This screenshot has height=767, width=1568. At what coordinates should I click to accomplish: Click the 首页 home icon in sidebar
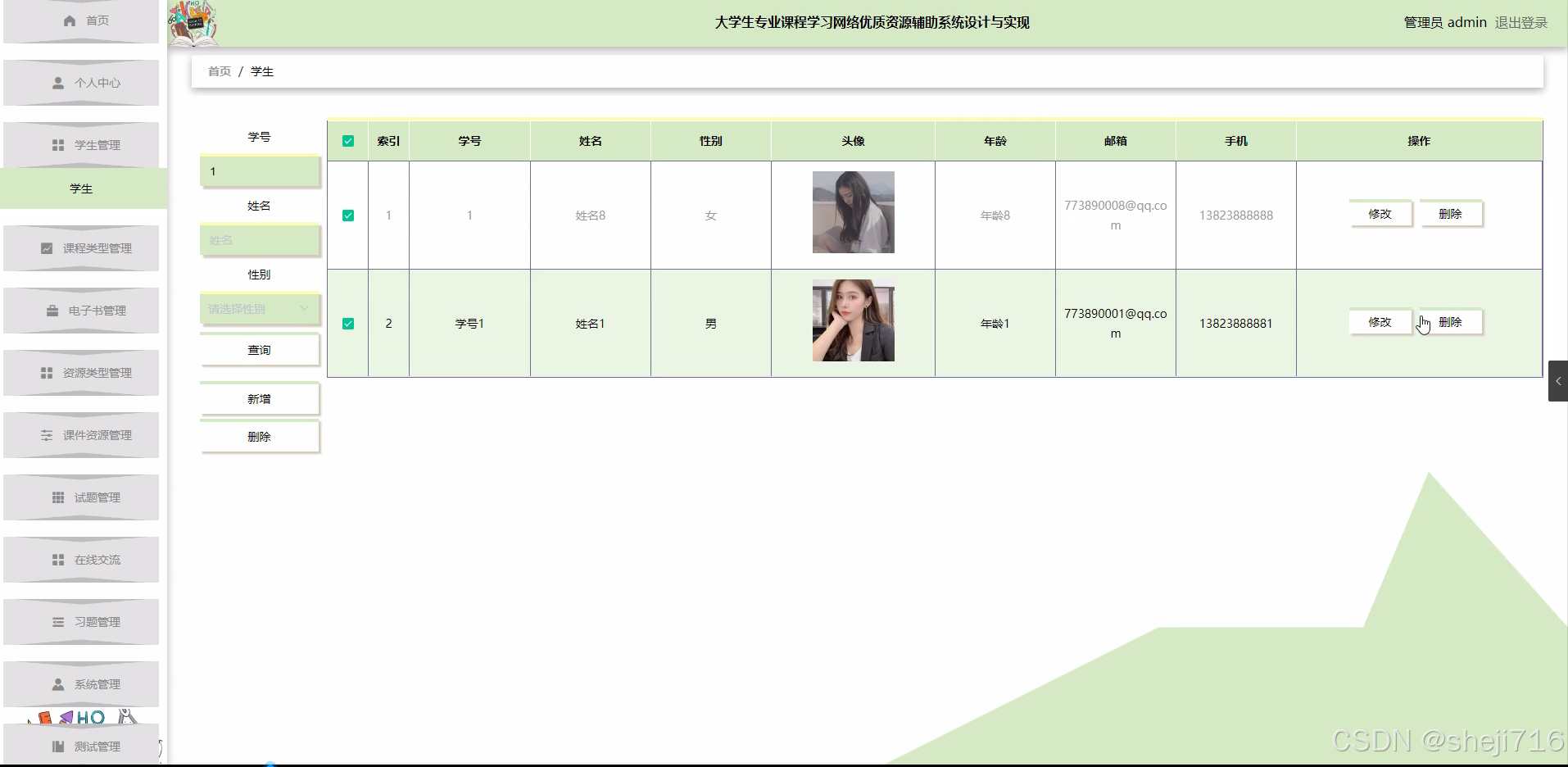70,20
